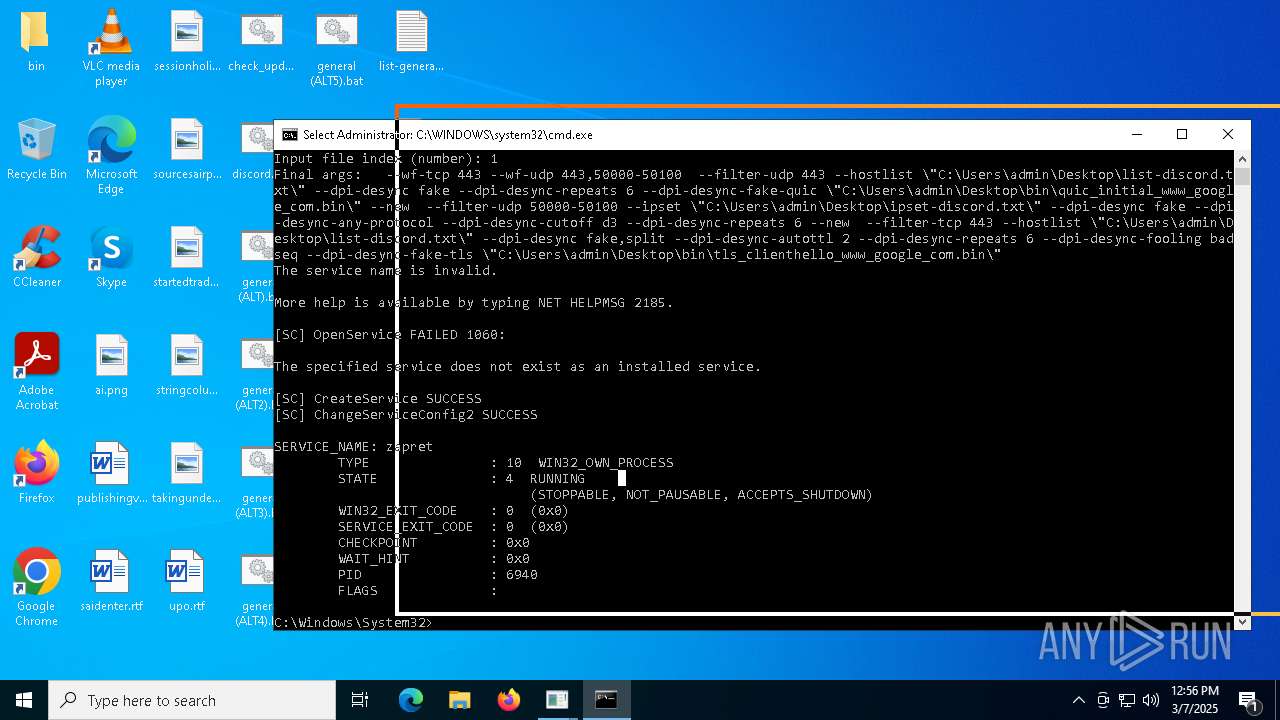The width and height of the screenshot is (1280, 720).
Task: Launch Skype desktop shortcut
Action: tap(111, 256)
